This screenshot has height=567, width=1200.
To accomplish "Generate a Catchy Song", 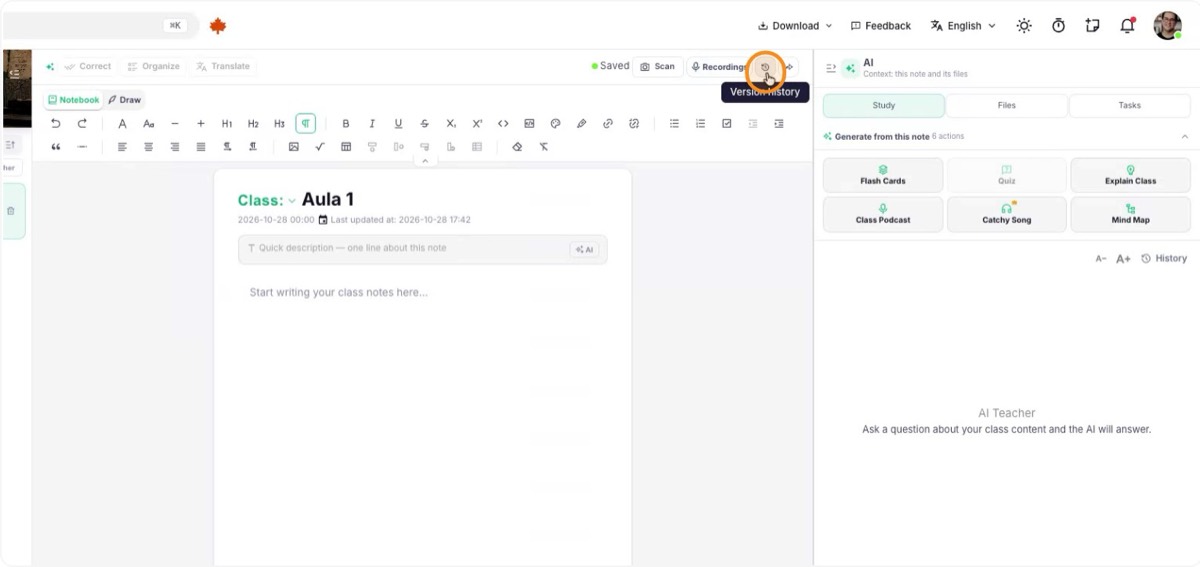I will pyautogui.click(x=1007, y=214).
